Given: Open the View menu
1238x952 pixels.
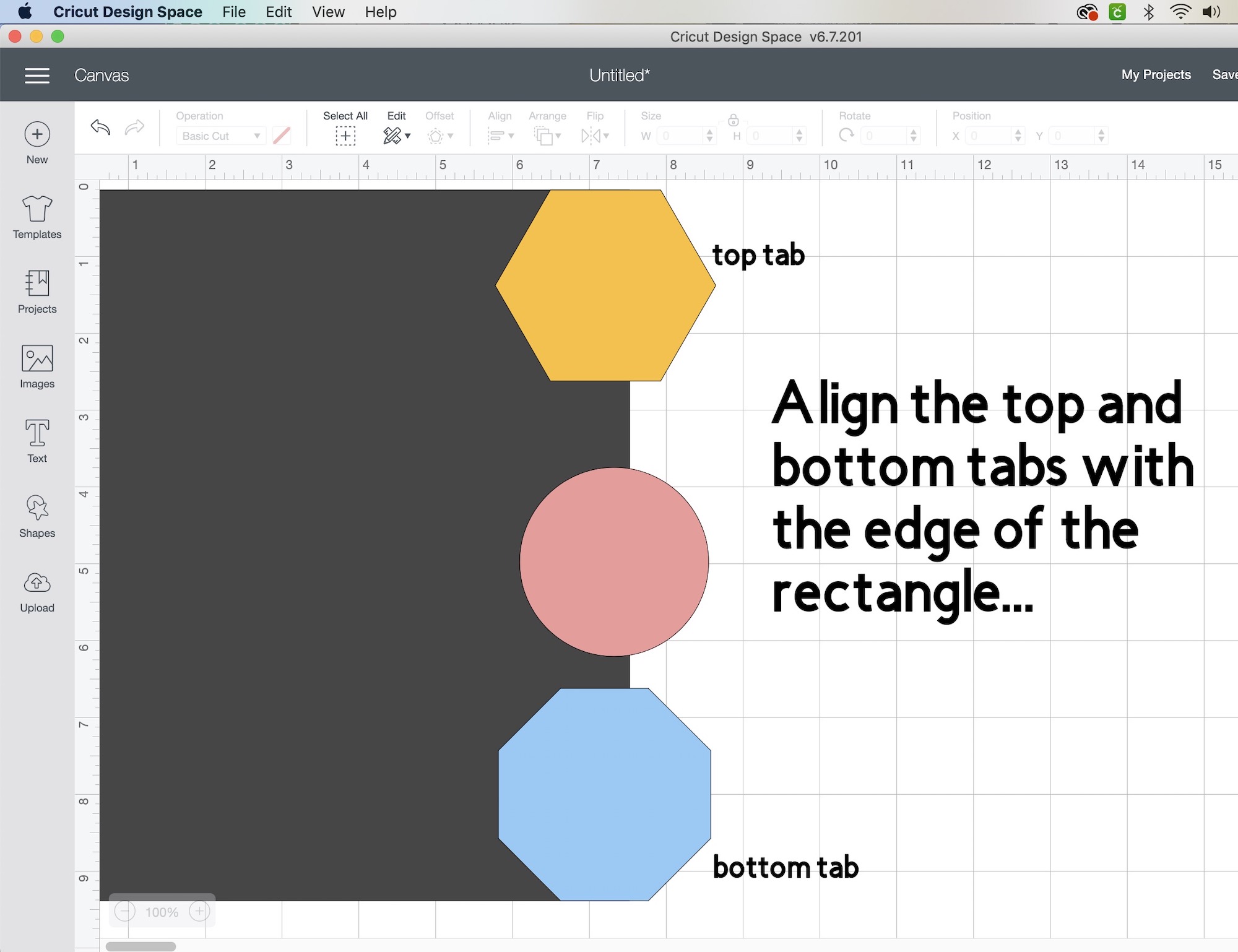Looking at the screenshot, I should point(328,12).
